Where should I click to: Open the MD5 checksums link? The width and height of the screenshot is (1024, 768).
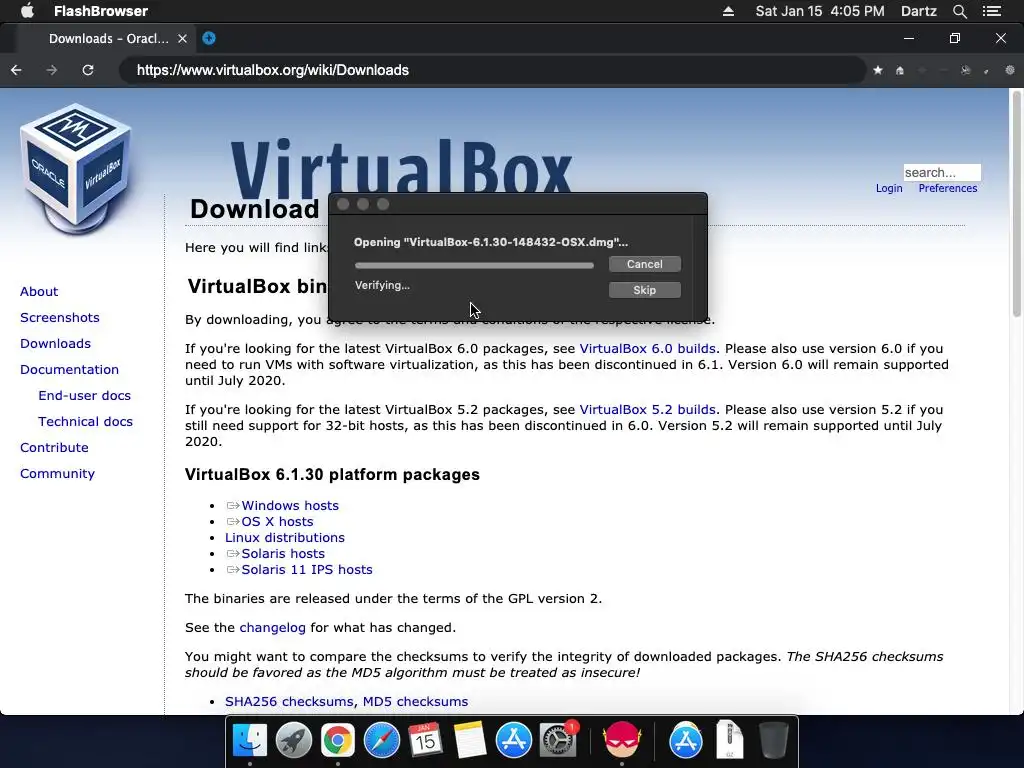tap(415, 701)
